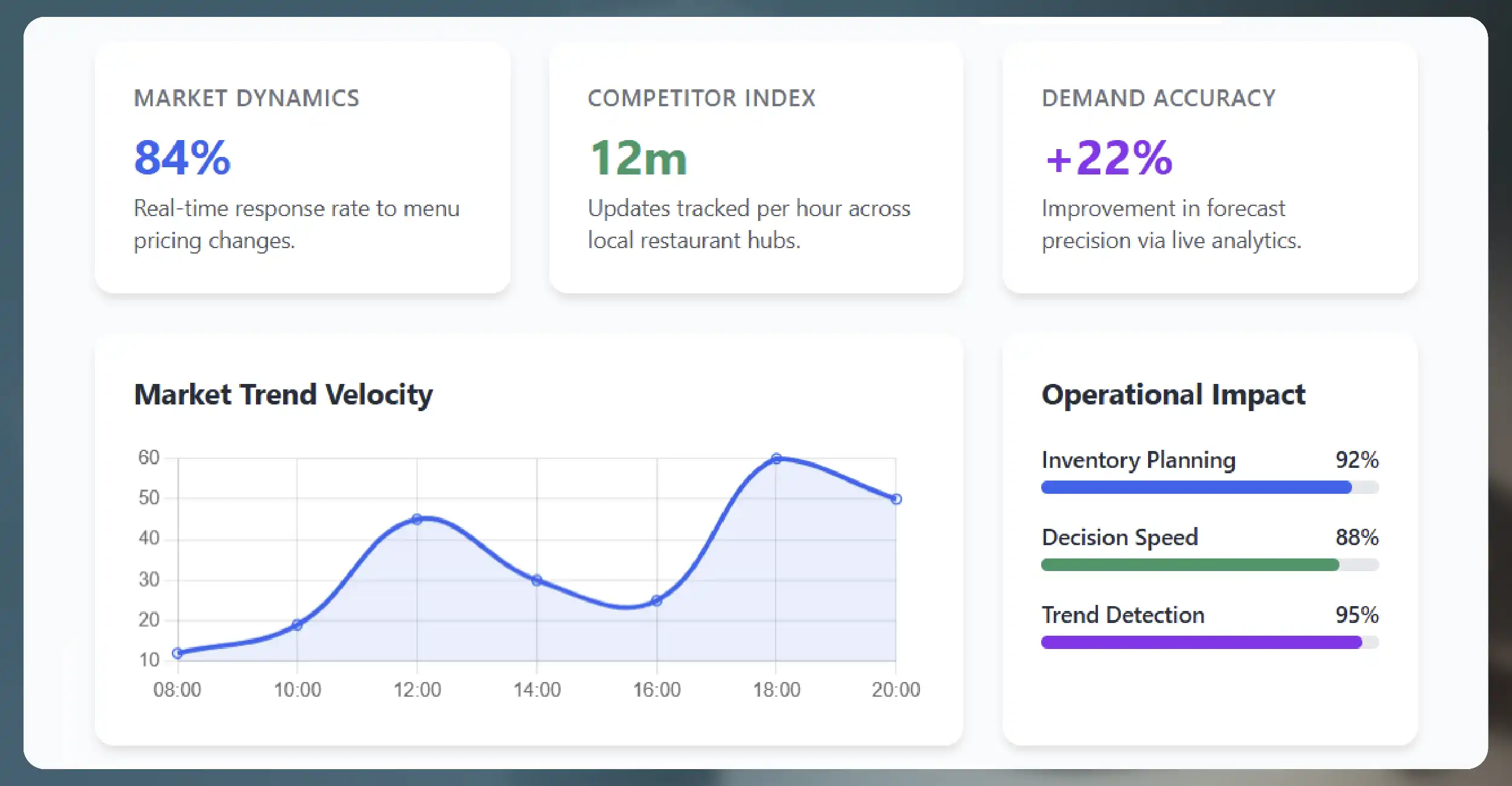The width and height of the screenshot is (1512, 786).
Task: Click the 08:00 x-axis label
Action: (x=177, y=690)
